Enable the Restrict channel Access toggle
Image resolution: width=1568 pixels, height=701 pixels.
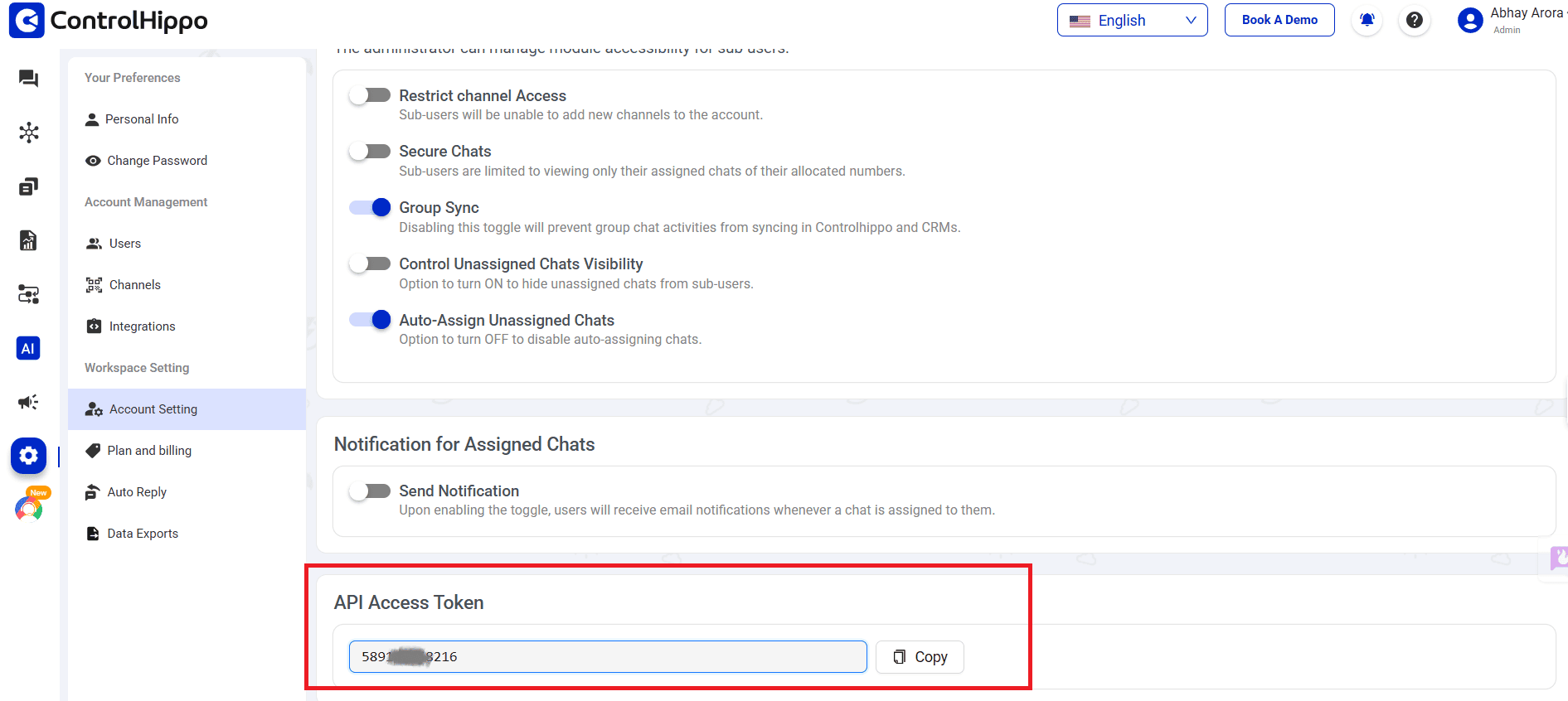[x=370, y=95]
